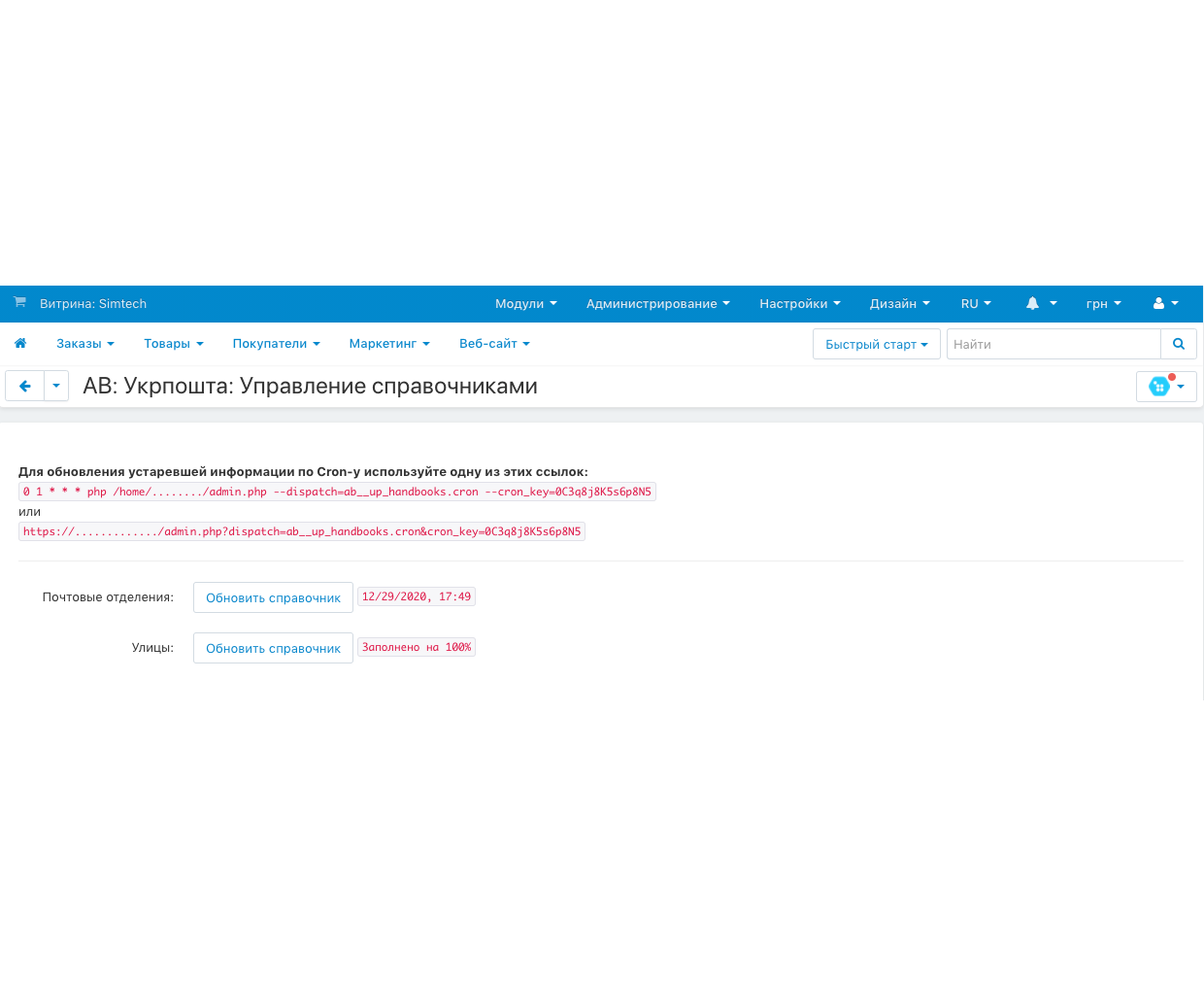1204x986 pixels.
Task: Click the Витрина: Simtech storefront link
Action: pos(93,304)
